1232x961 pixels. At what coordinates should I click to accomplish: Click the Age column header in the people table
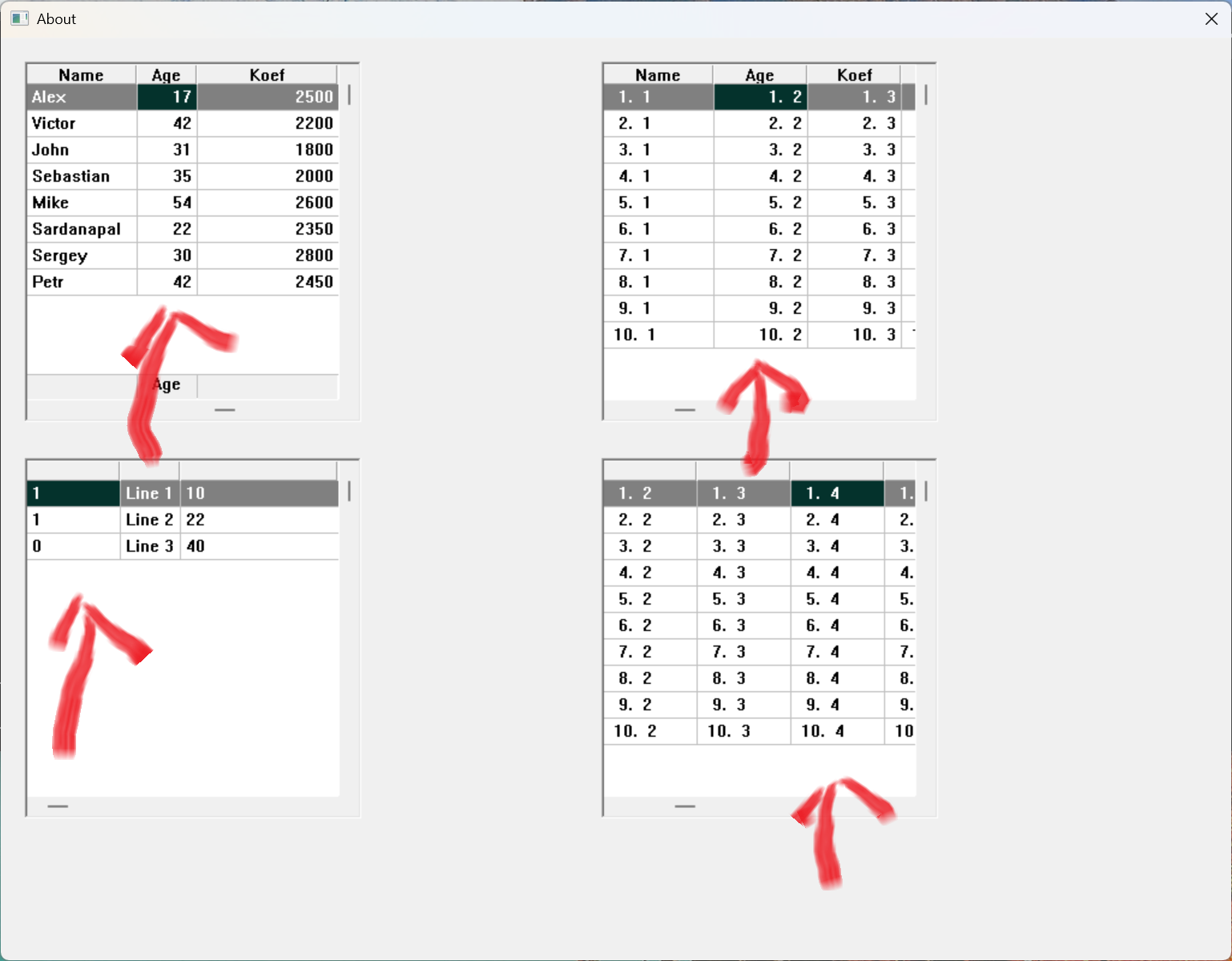[167, 74]
